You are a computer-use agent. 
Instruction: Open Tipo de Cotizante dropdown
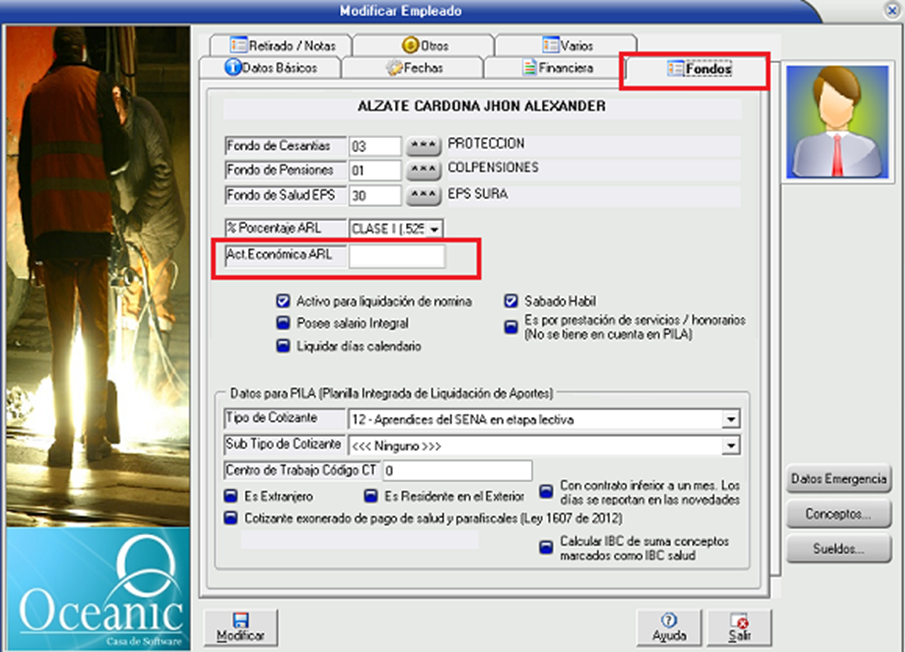(x=731, y=419)
